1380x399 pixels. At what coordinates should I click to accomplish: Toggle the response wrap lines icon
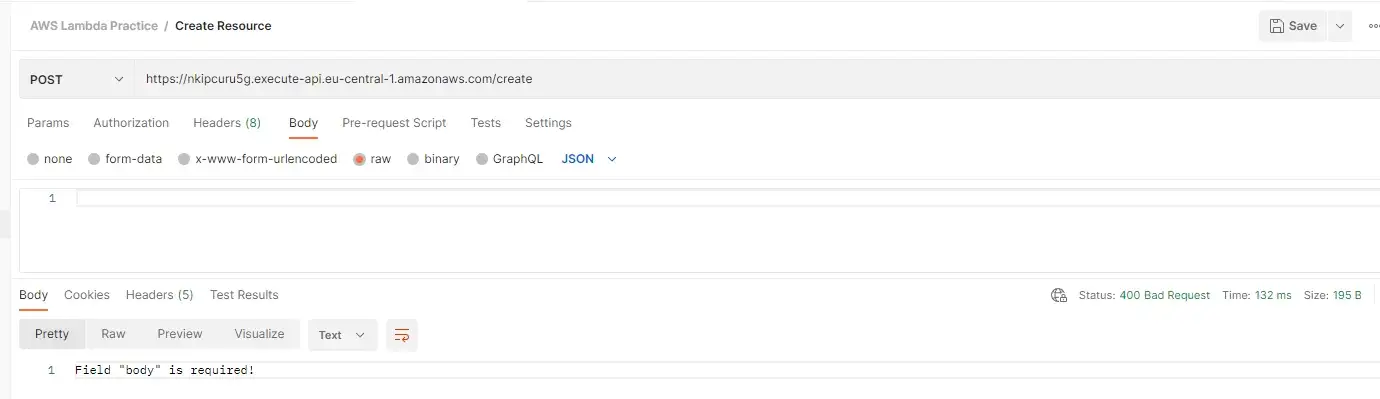[x=401, y=335]
